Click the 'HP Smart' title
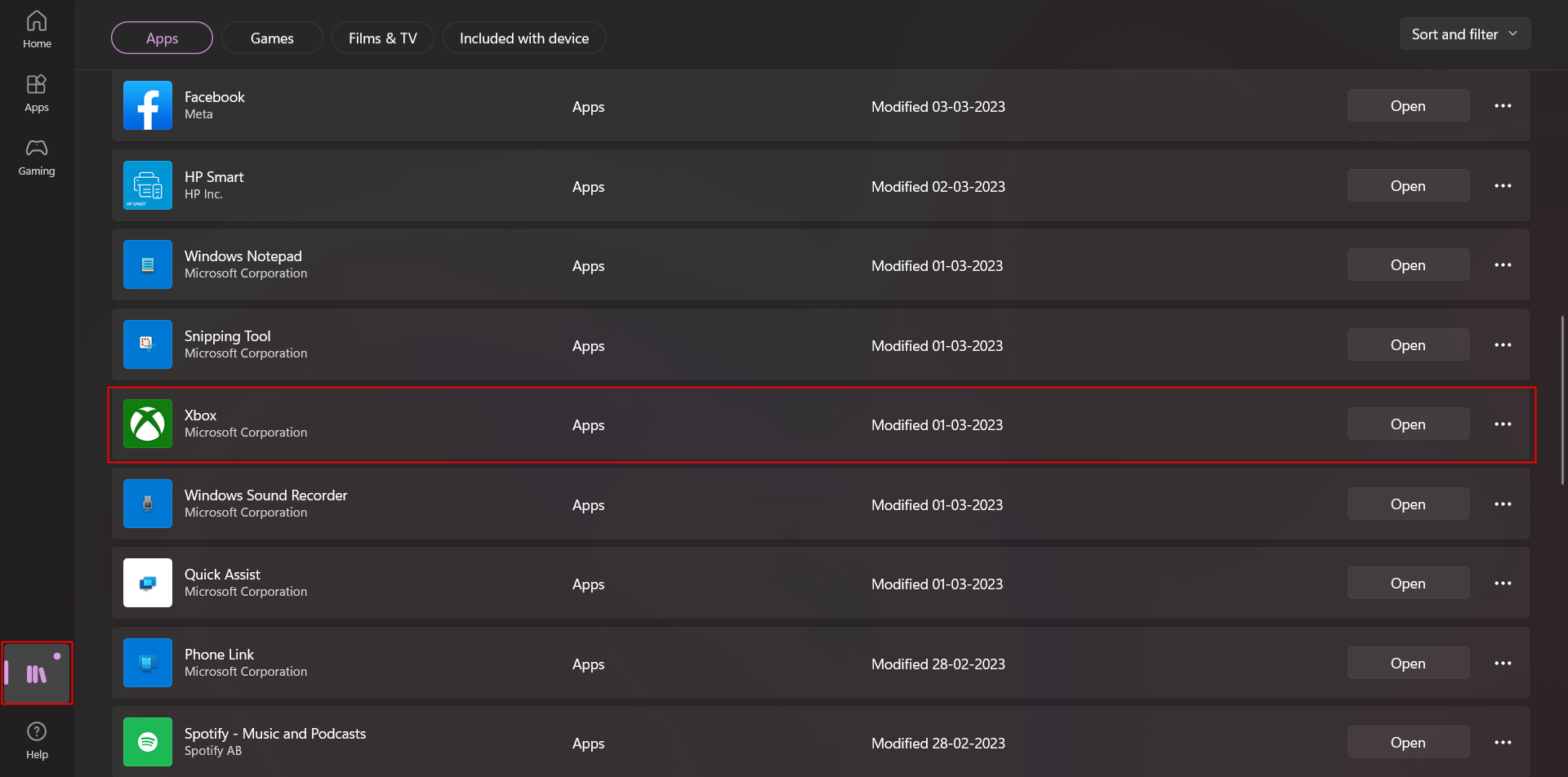Screen dimensions: 1568x777 (x=214, y=177)
